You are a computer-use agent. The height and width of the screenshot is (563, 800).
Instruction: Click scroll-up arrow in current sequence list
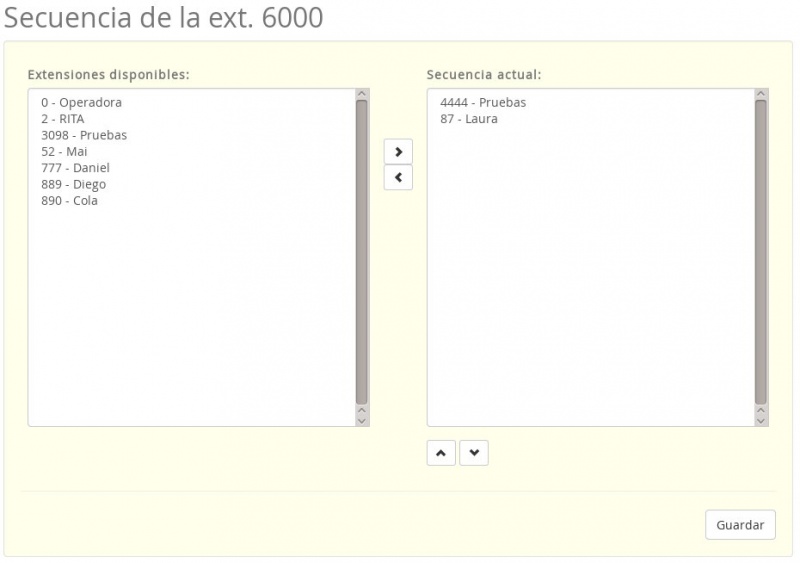point(761,95)
